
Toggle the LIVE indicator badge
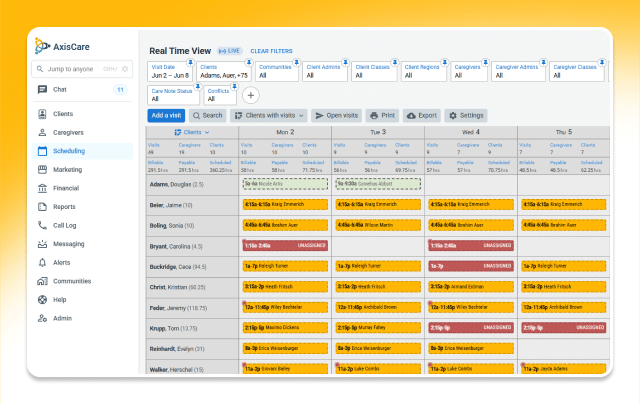[229, 51]
